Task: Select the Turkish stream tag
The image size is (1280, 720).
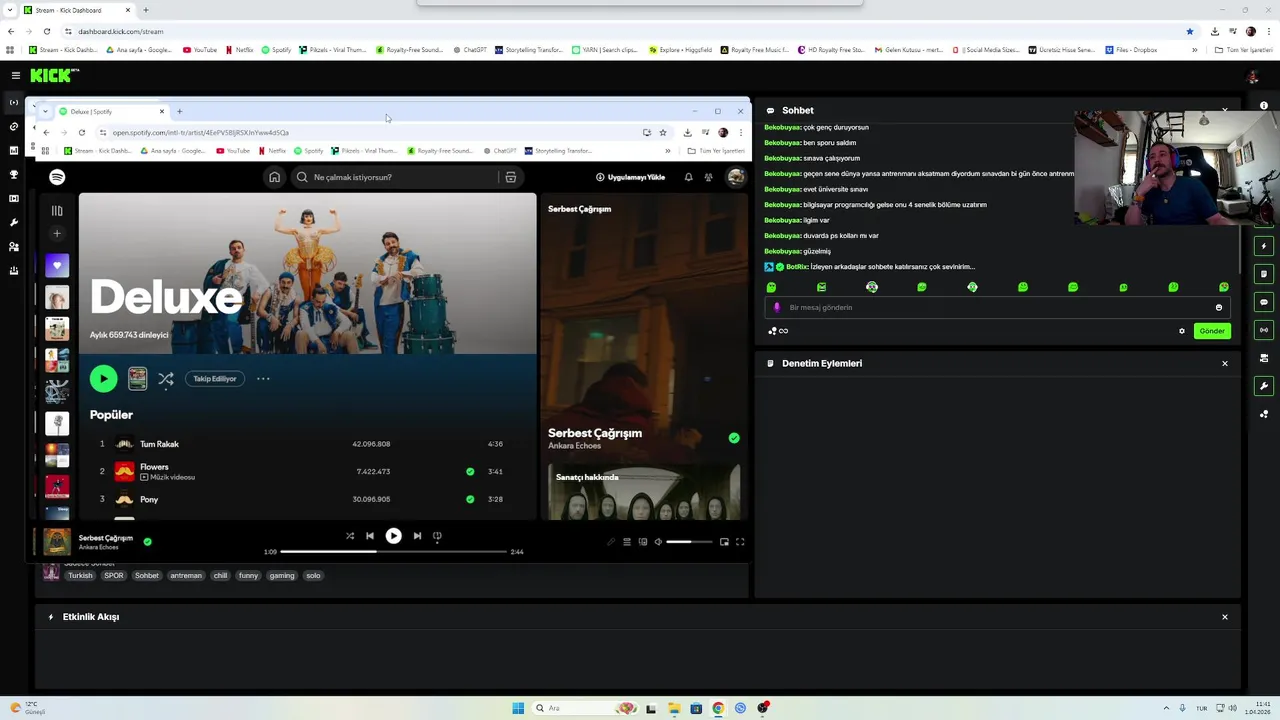Action: [x=80, y=575]
